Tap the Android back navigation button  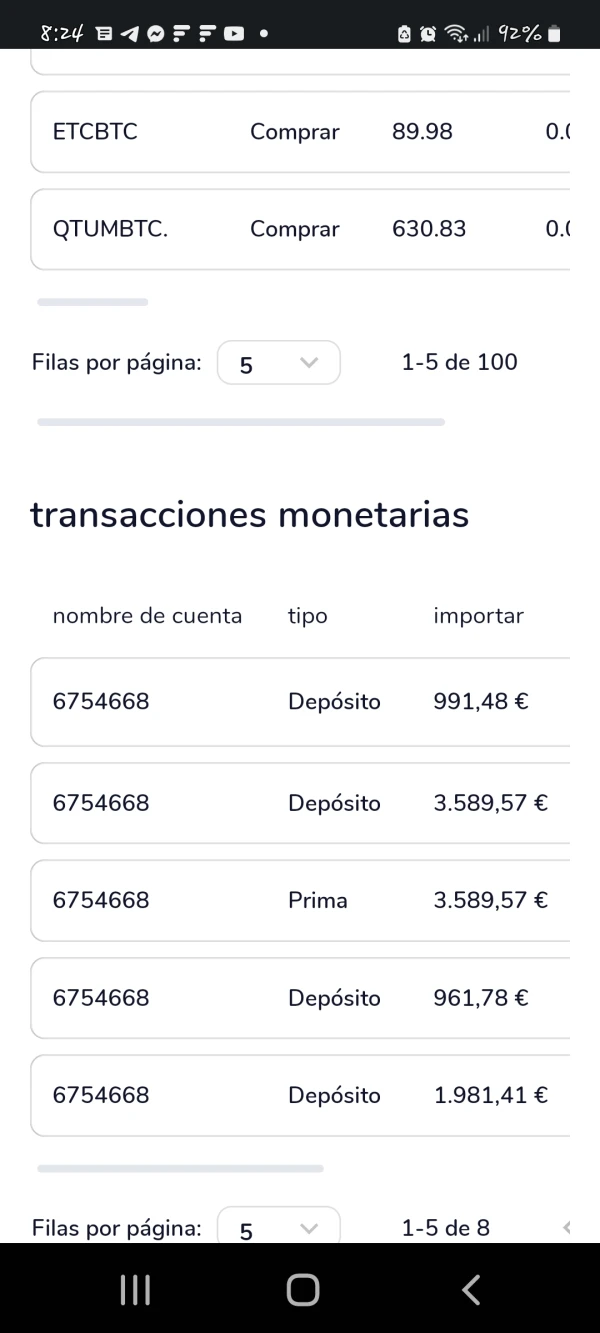[471, 1289]
